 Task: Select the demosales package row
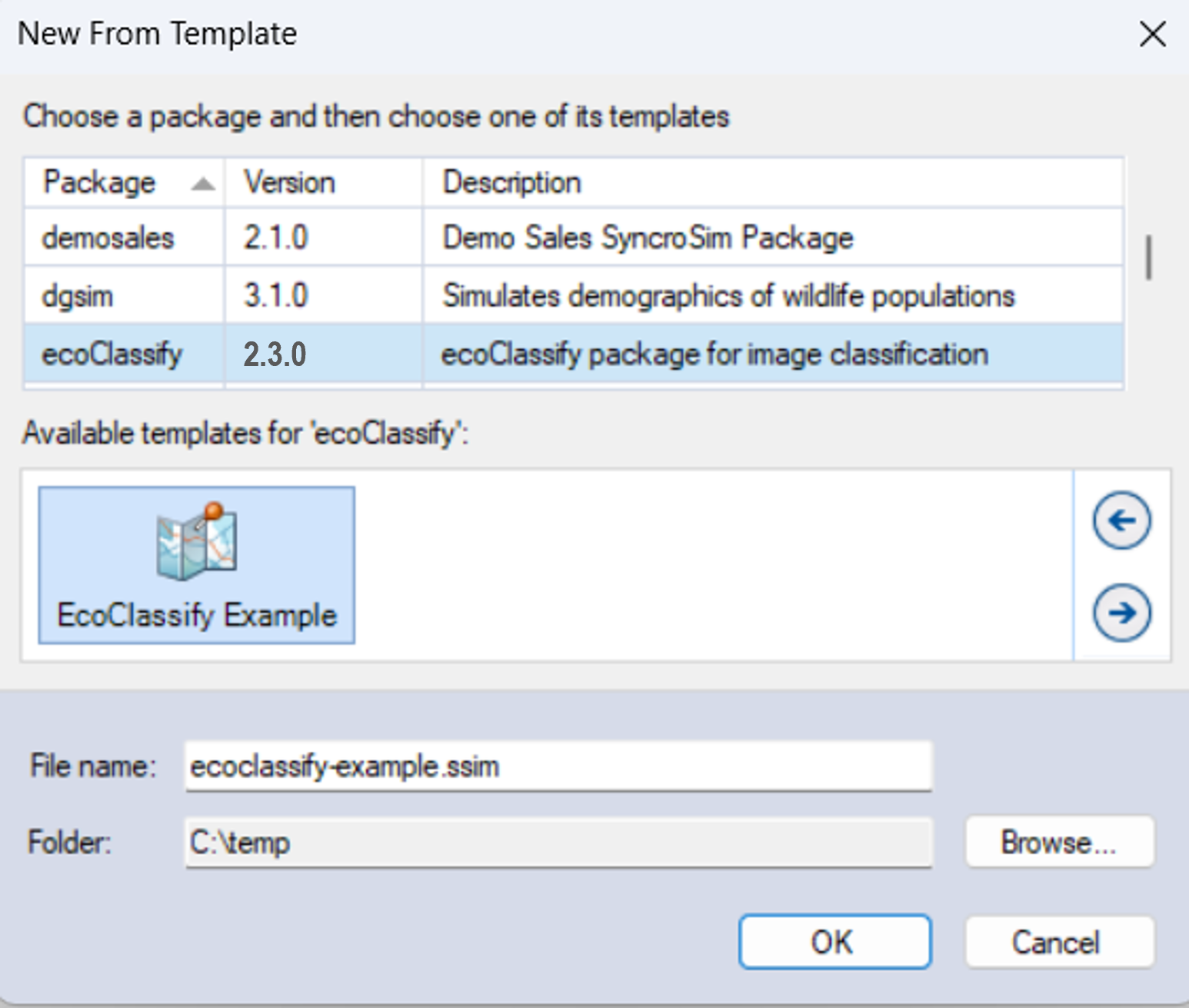pos(108,238)
